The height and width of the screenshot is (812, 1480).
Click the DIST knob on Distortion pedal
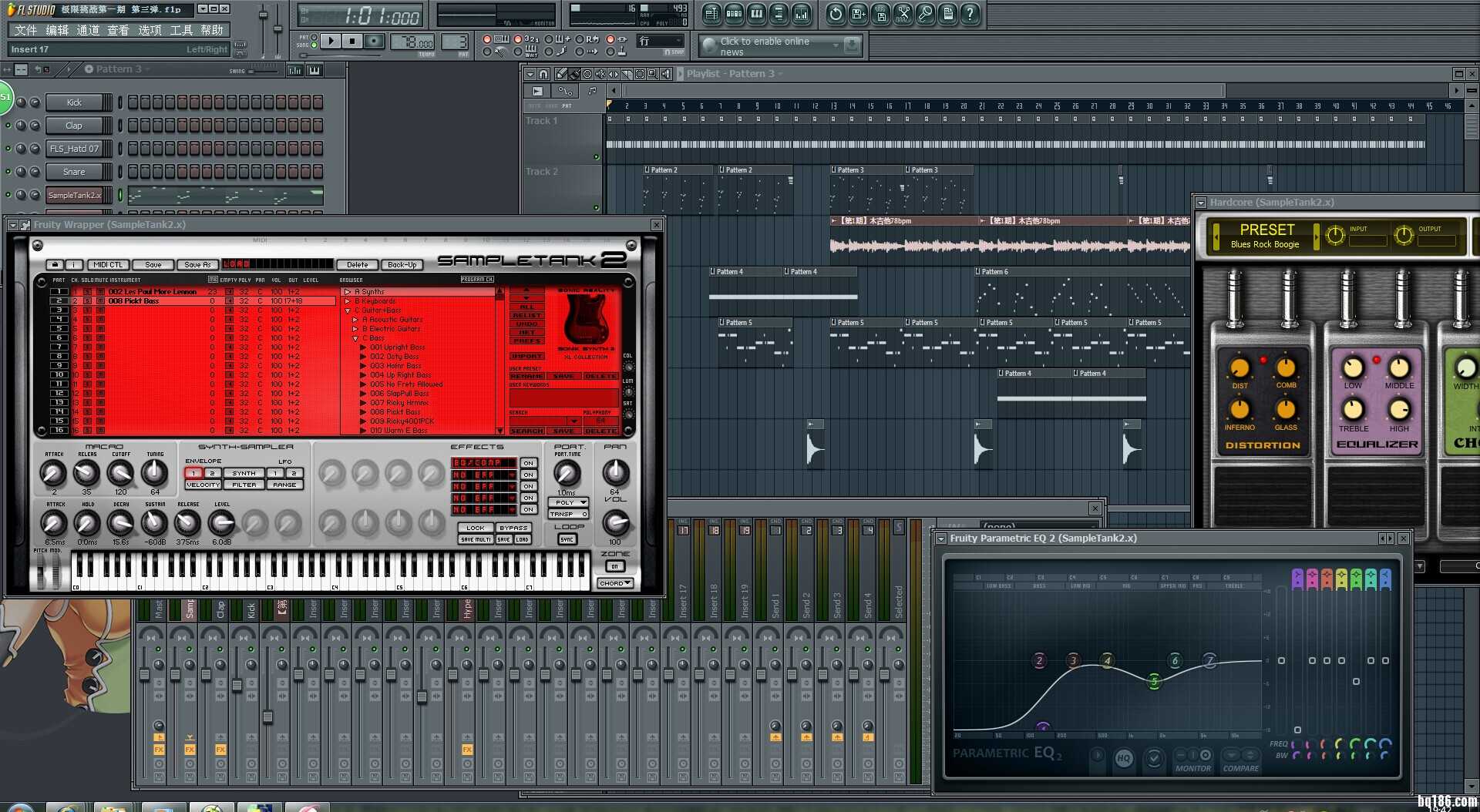coord(1239,368)
